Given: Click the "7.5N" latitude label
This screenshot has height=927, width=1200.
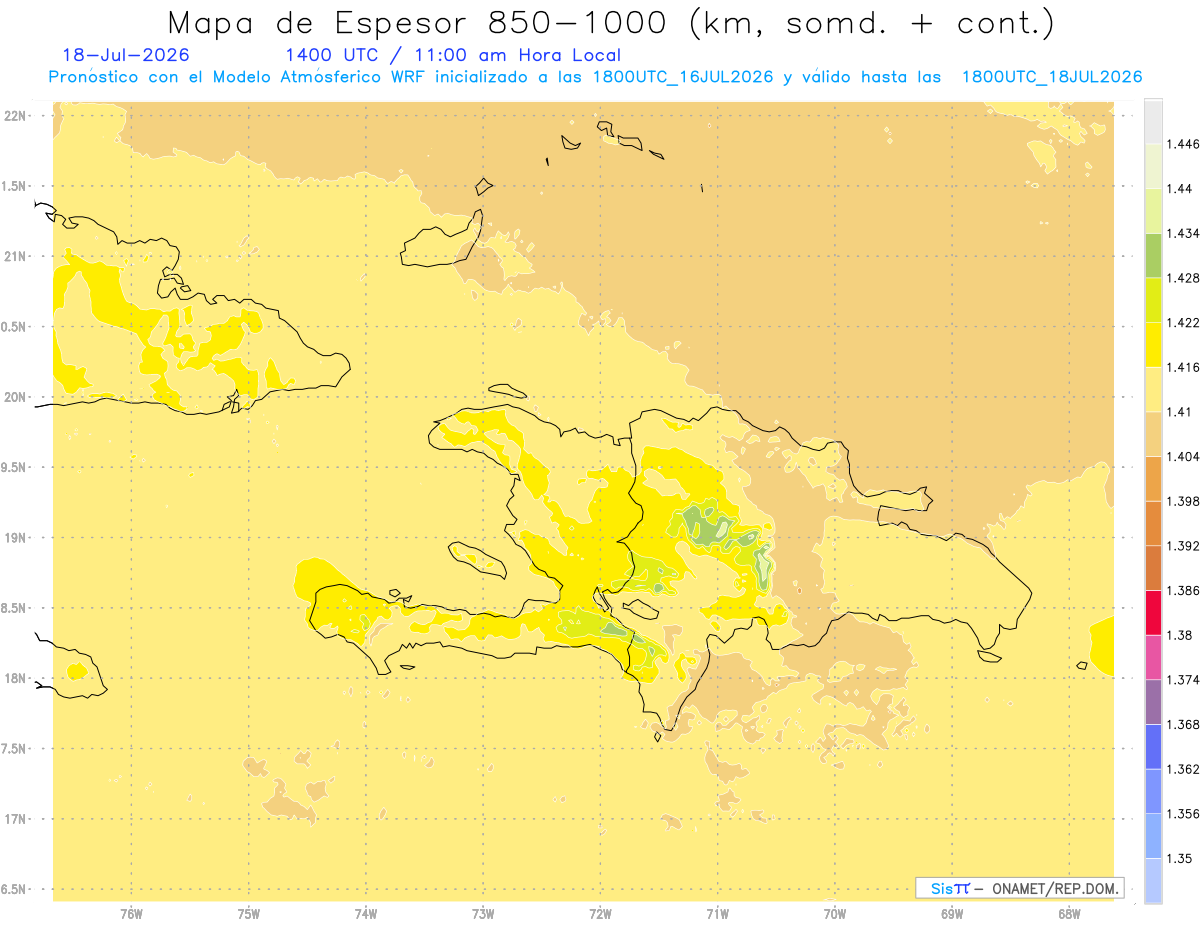Looking at the screenshot, I should click(x=16, y=749).
